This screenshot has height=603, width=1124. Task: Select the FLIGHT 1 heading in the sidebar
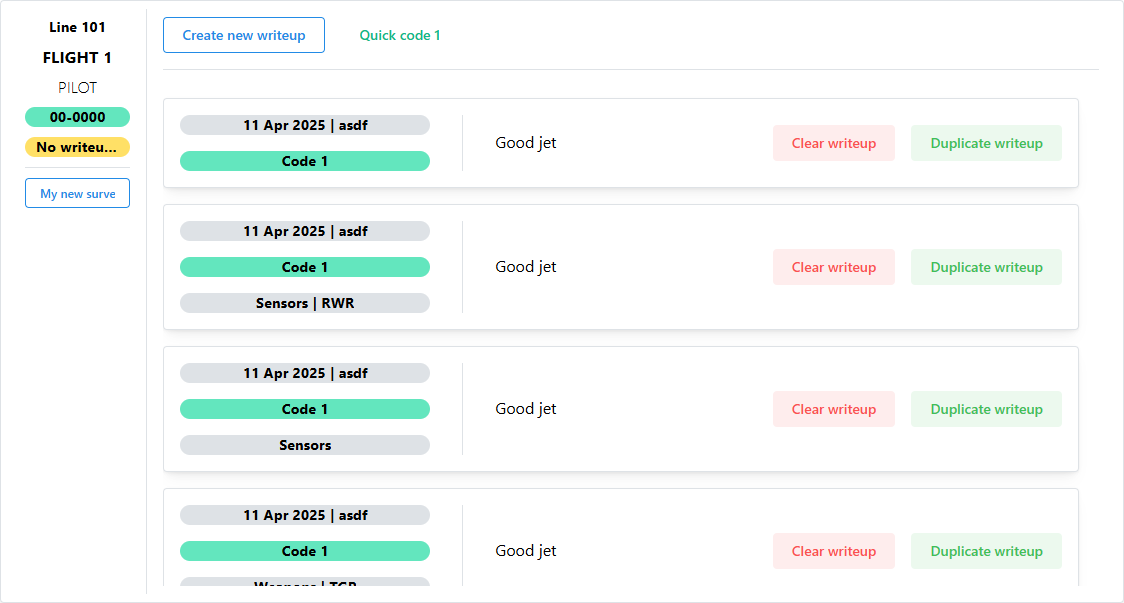[x=77, y=58]
